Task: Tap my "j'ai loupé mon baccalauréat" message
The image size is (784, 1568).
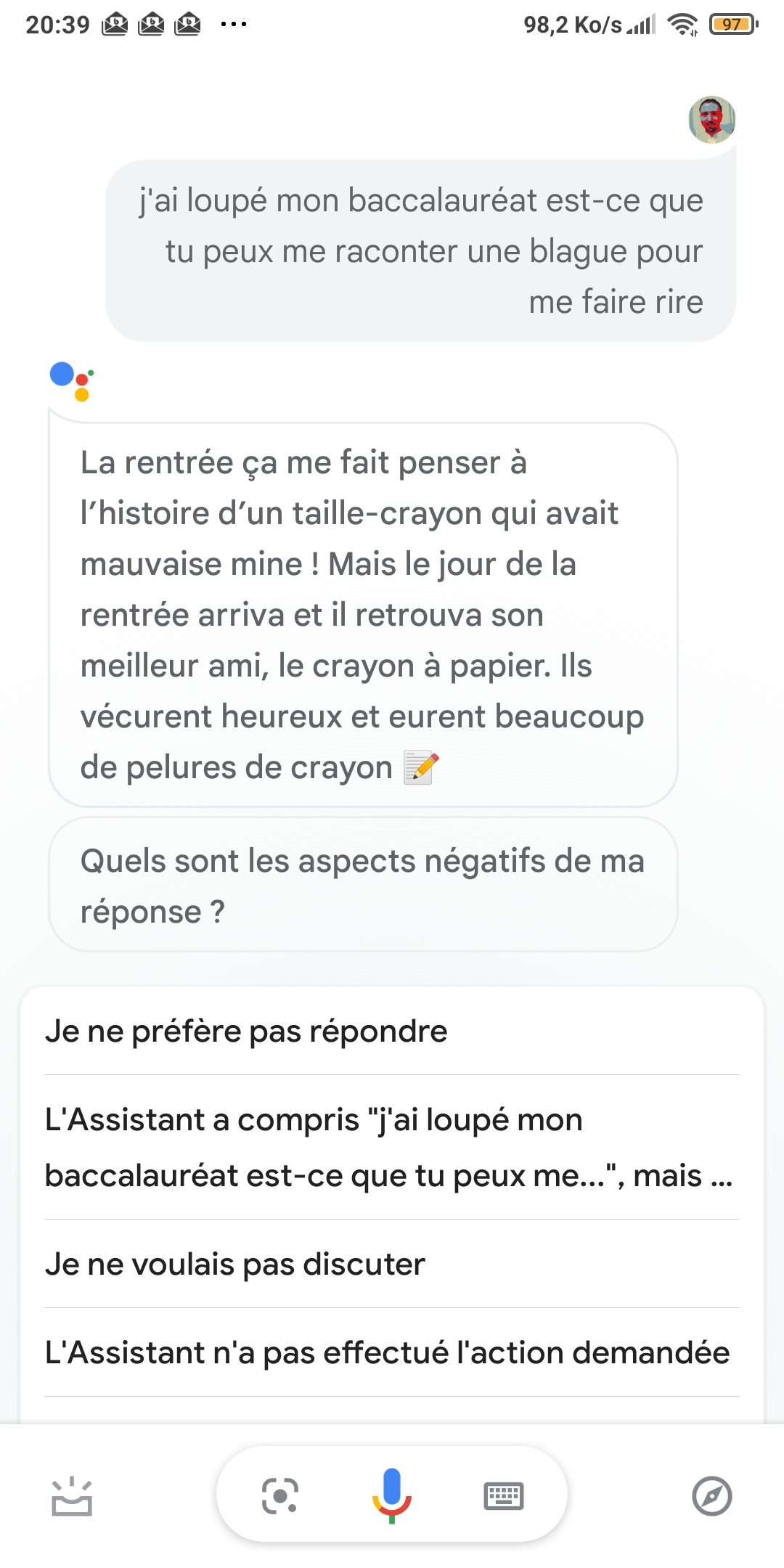Action: (x=421, y=250)
